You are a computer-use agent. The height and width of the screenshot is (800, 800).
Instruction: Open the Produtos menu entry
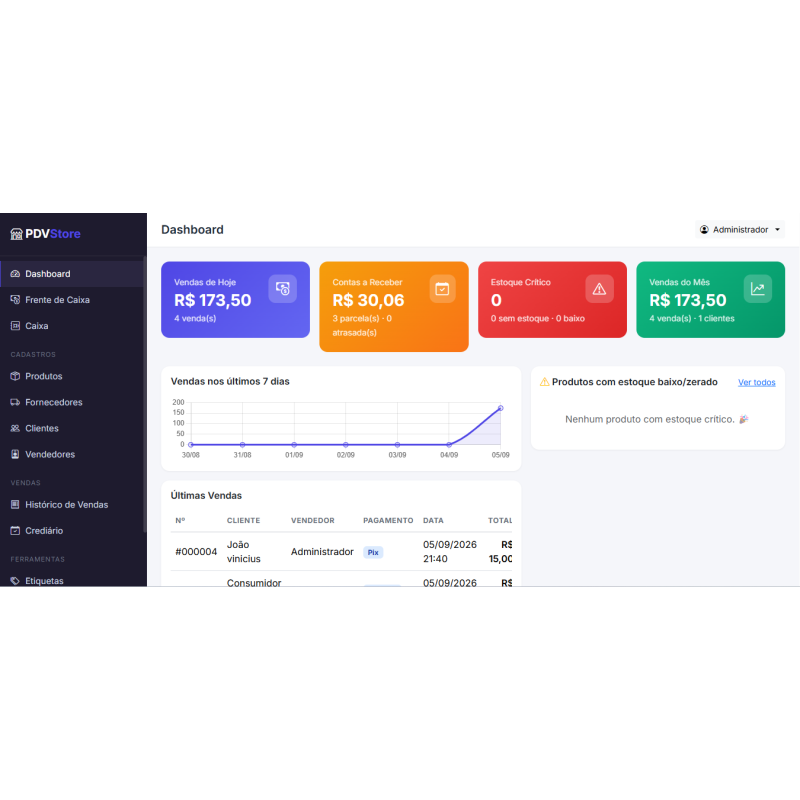click(x=72, y=376)
